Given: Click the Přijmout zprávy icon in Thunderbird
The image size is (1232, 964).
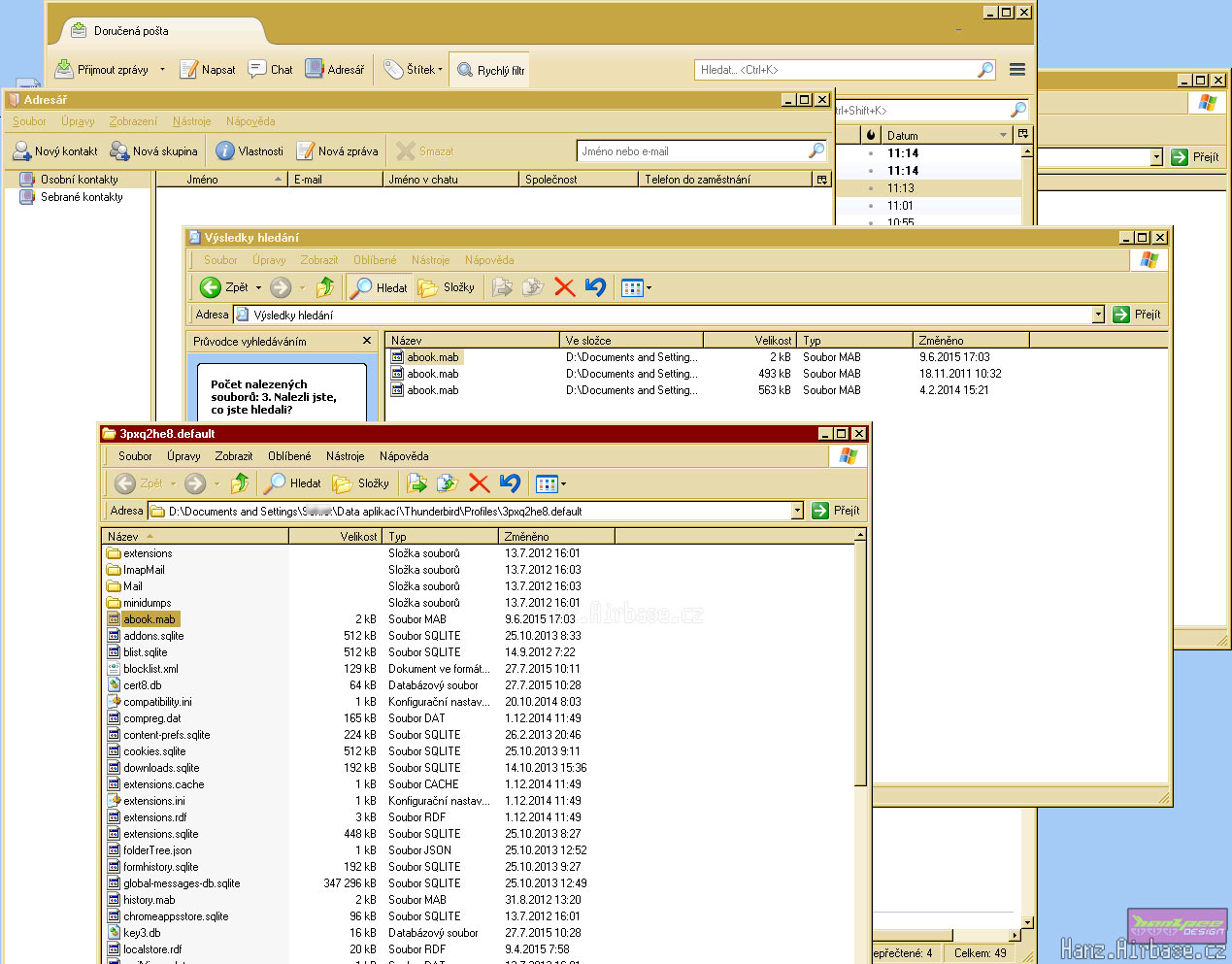Looking at the screenshot, I should click(x=64, y=69).
